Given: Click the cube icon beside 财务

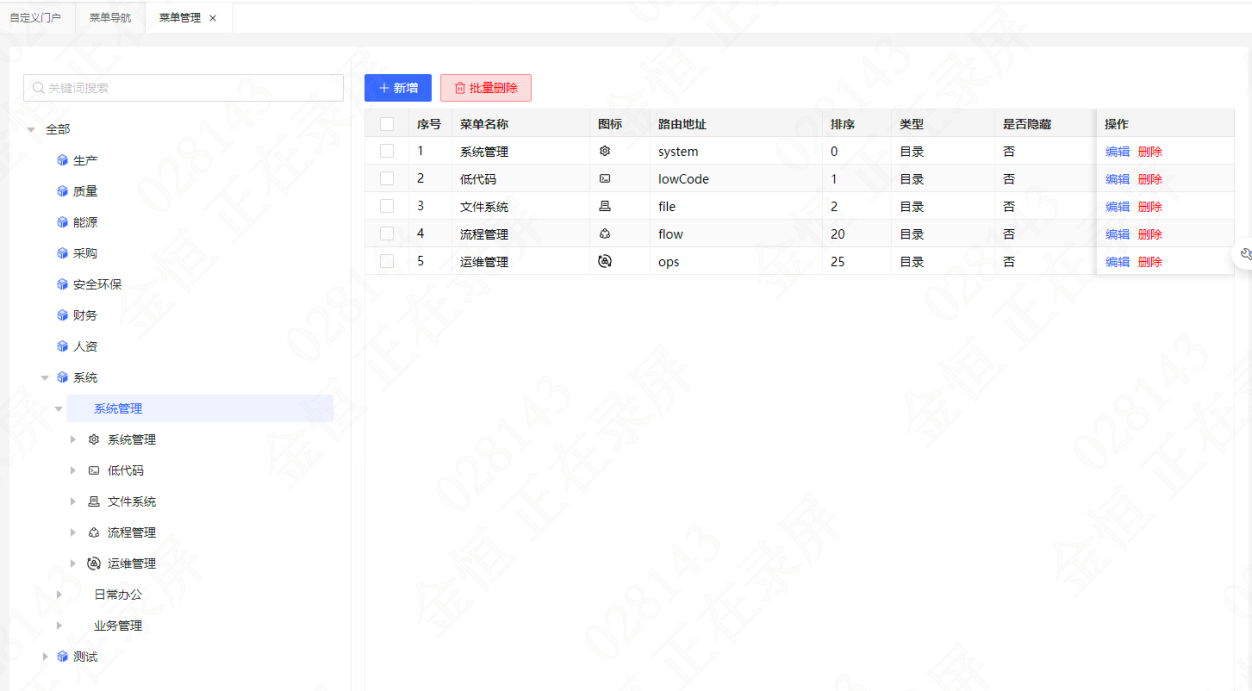Looking at the screenshot, I should 62,315.
